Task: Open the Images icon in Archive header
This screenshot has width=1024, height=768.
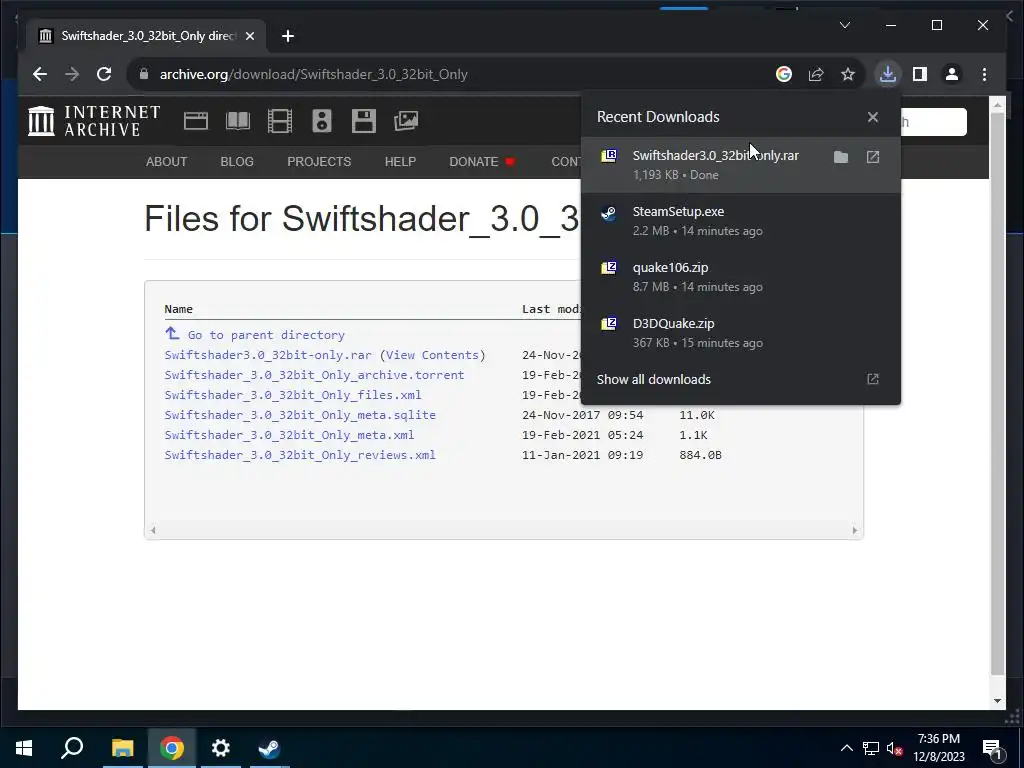Action: tap(406, 121)
